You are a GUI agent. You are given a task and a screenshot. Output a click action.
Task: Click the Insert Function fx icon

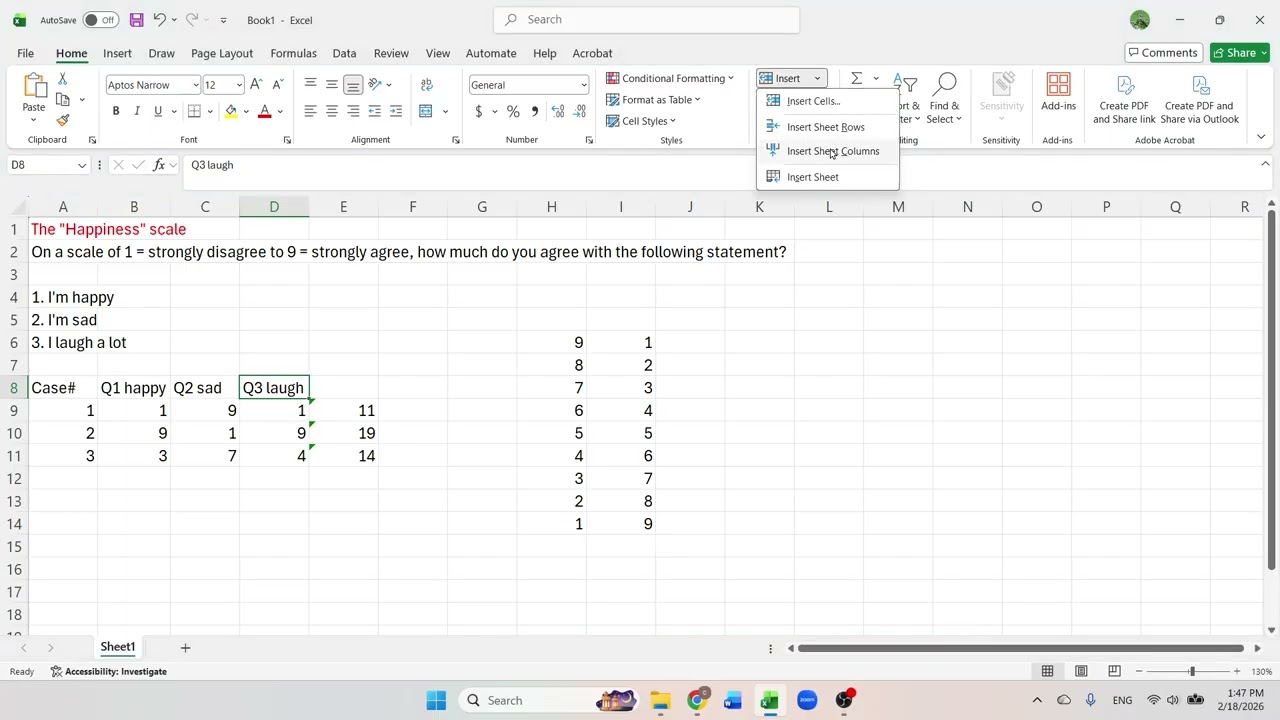(159, 165)
